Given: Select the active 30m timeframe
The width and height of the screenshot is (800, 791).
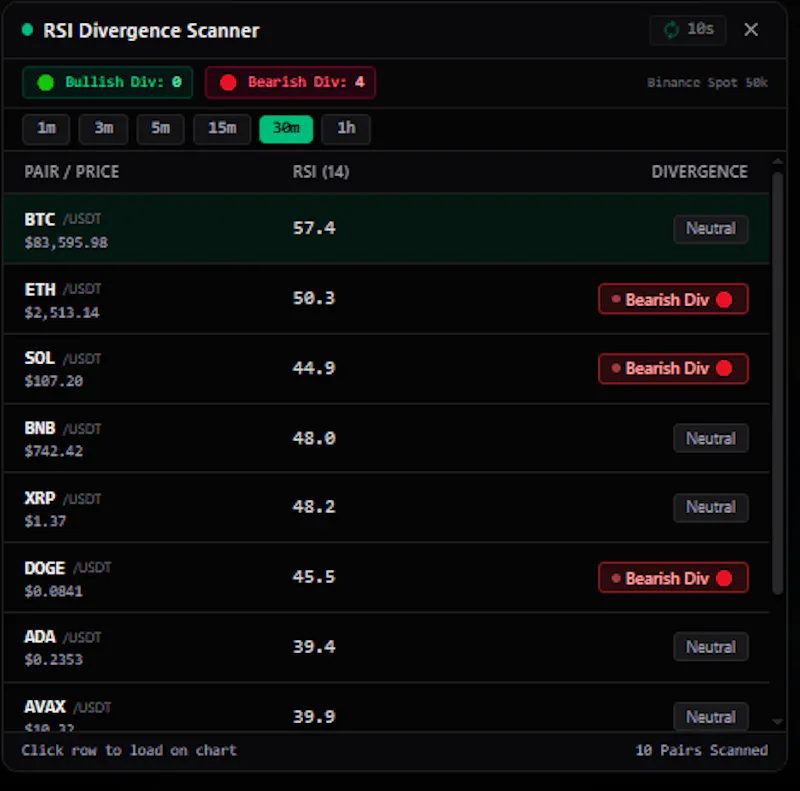Looking at the screenshot, I should click(286, 129).
